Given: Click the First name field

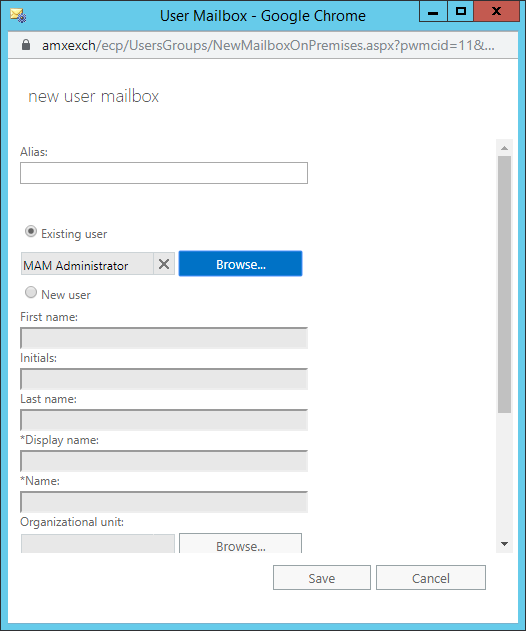Looking at the screenshot, I should click(x=164, y=338).
